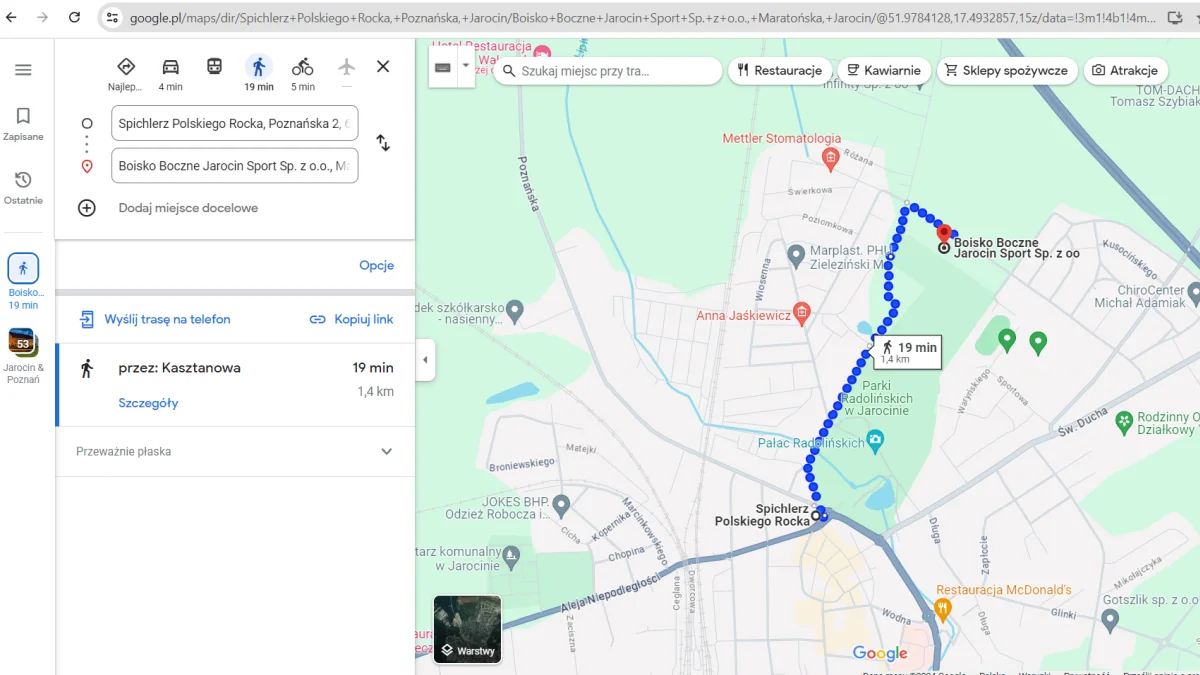Filter by Atrakcje
Screen dimensions: 1200x675
(x=1125, y=71)
